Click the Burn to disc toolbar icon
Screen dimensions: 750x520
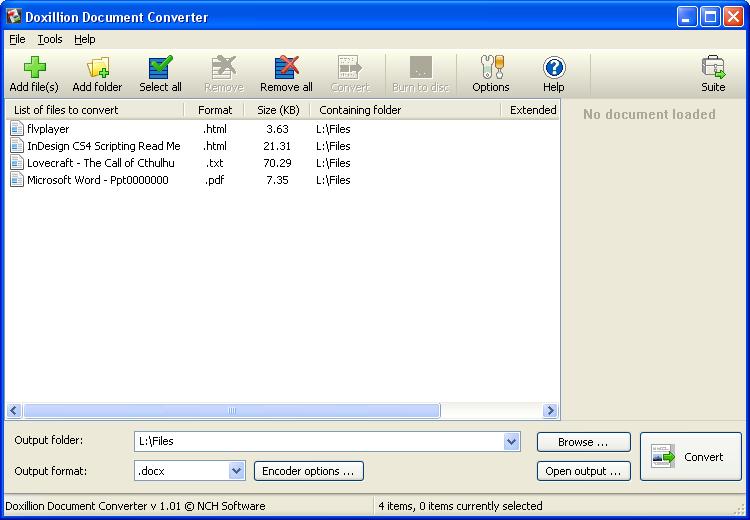(x=421, y=67)
